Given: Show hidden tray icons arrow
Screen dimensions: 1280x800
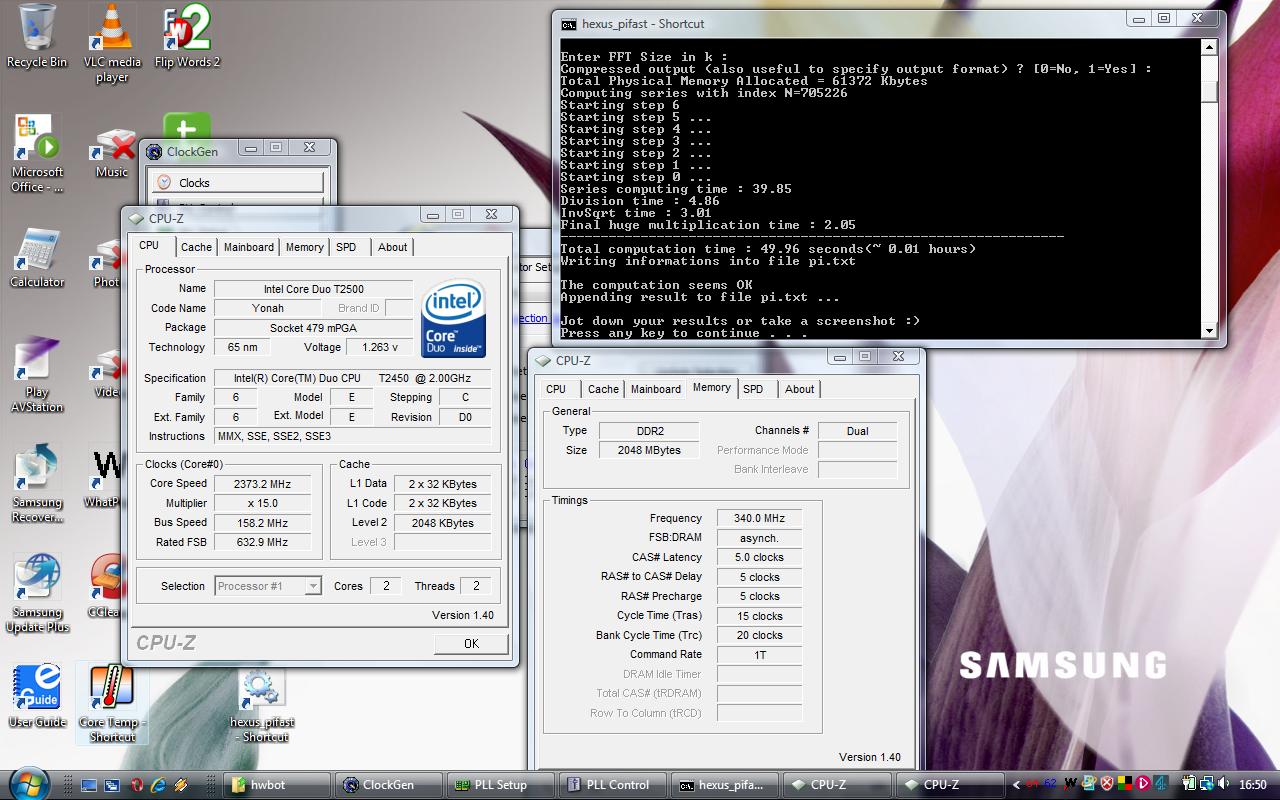Looking at the screenshot, I should coord(1017,785).
